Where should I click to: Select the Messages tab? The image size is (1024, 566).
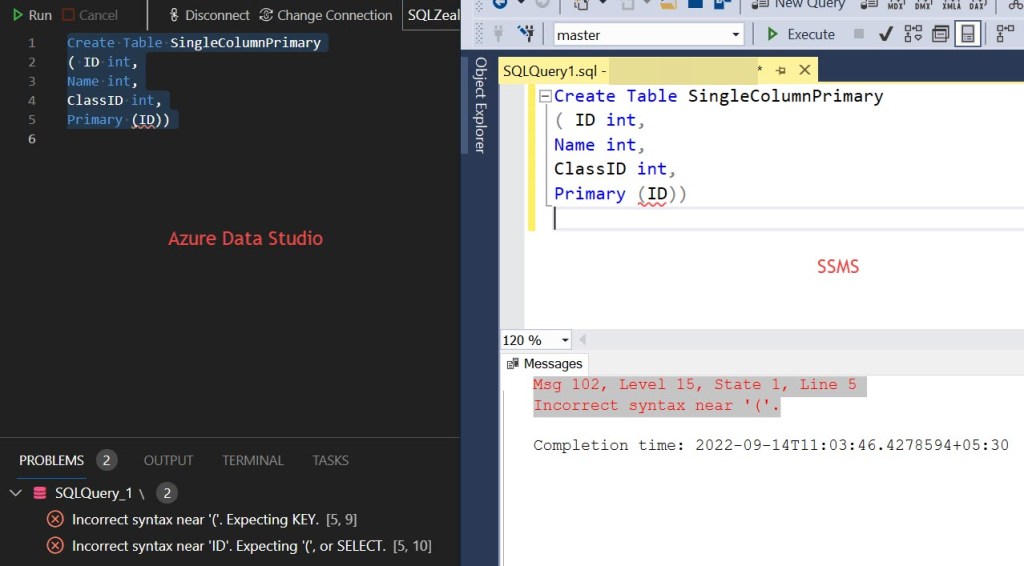coord(544,364)
